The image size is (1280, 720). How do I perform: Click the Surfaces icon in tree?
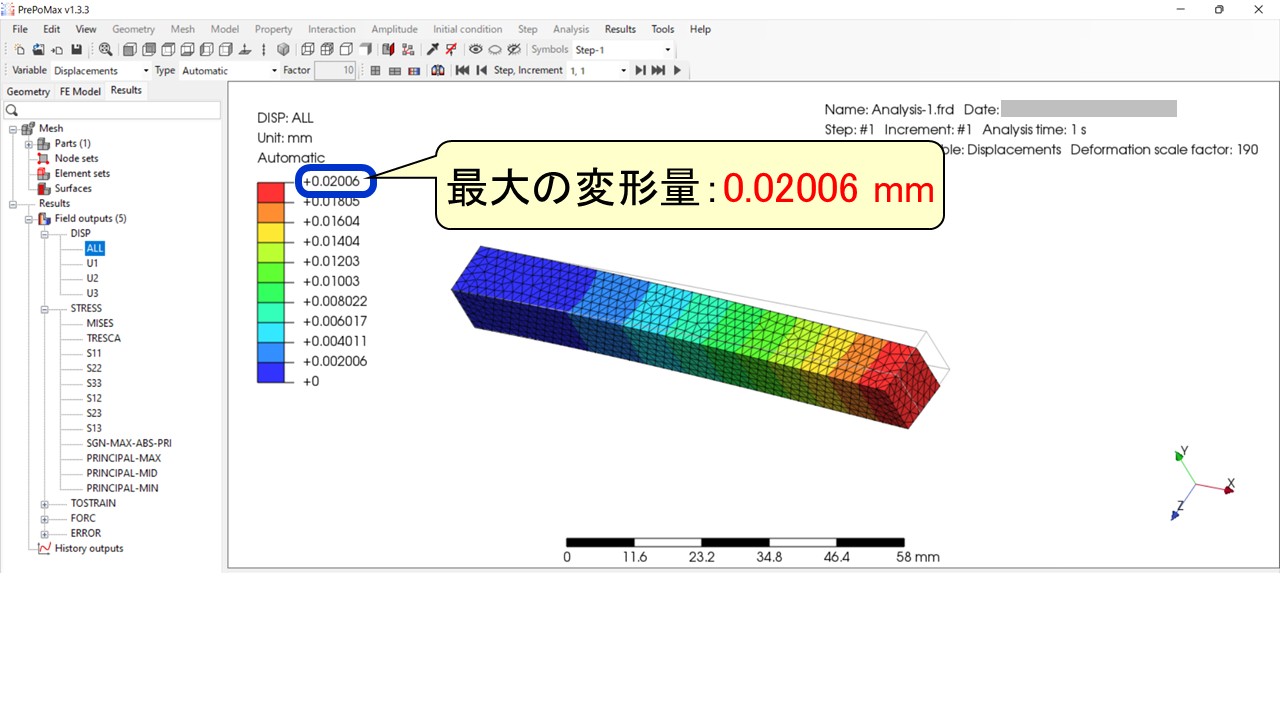click(43, 188)
